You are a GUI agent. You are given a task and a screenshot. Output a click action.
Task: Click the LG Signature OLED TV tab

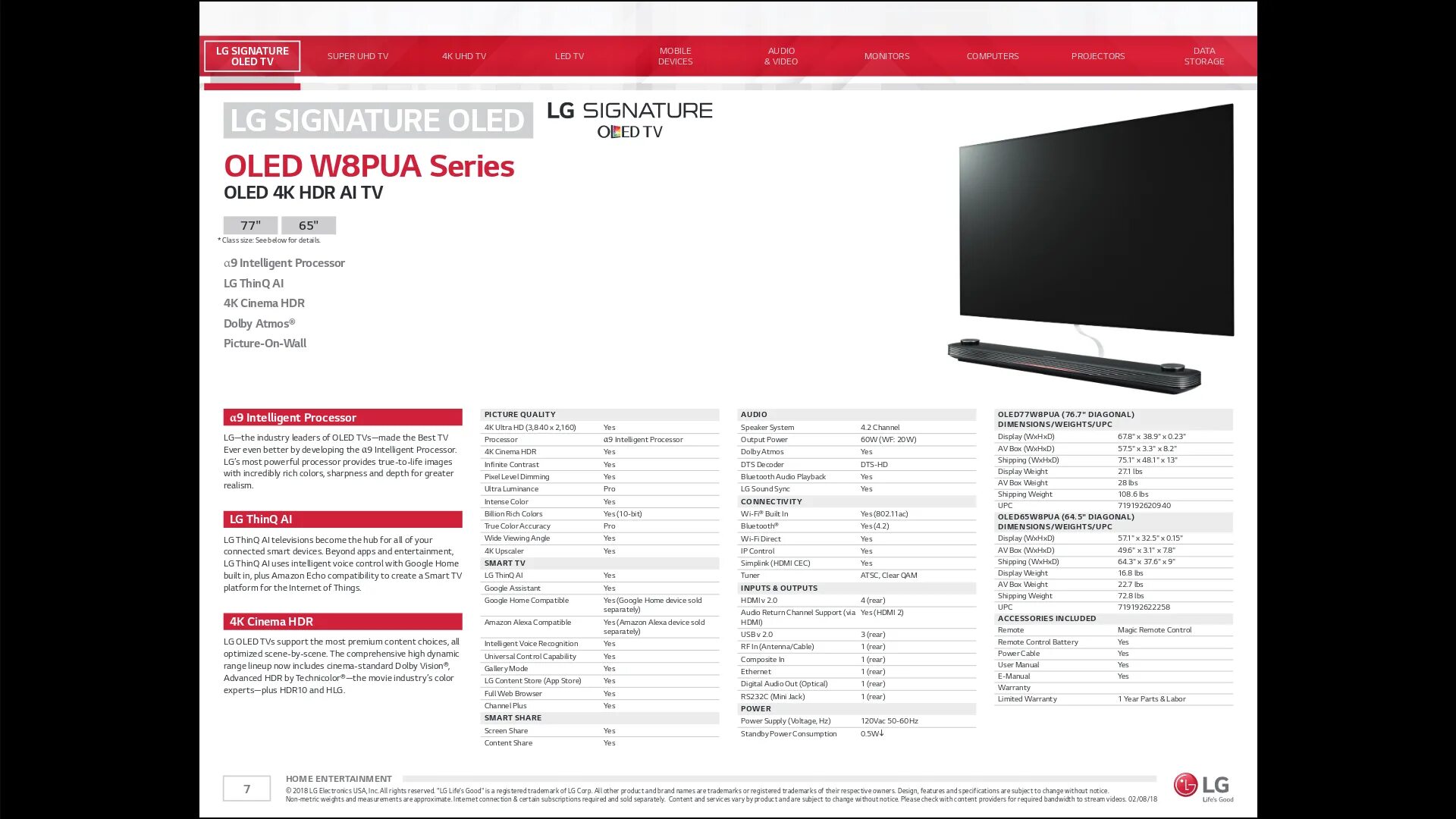[x=253, y=56]
